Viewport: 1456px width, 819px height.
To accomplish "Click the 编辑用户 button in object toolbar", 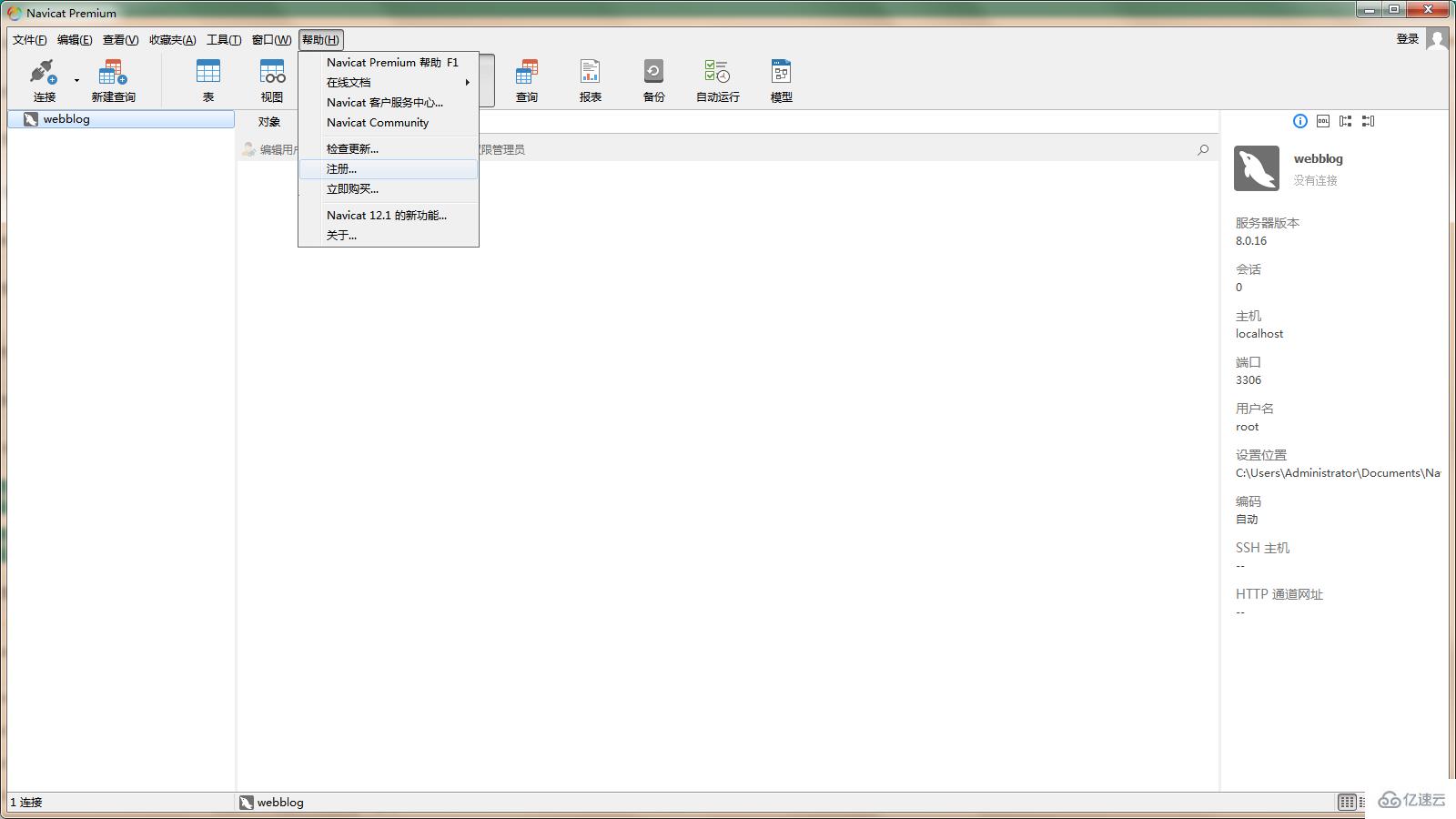I will point(270,149).
